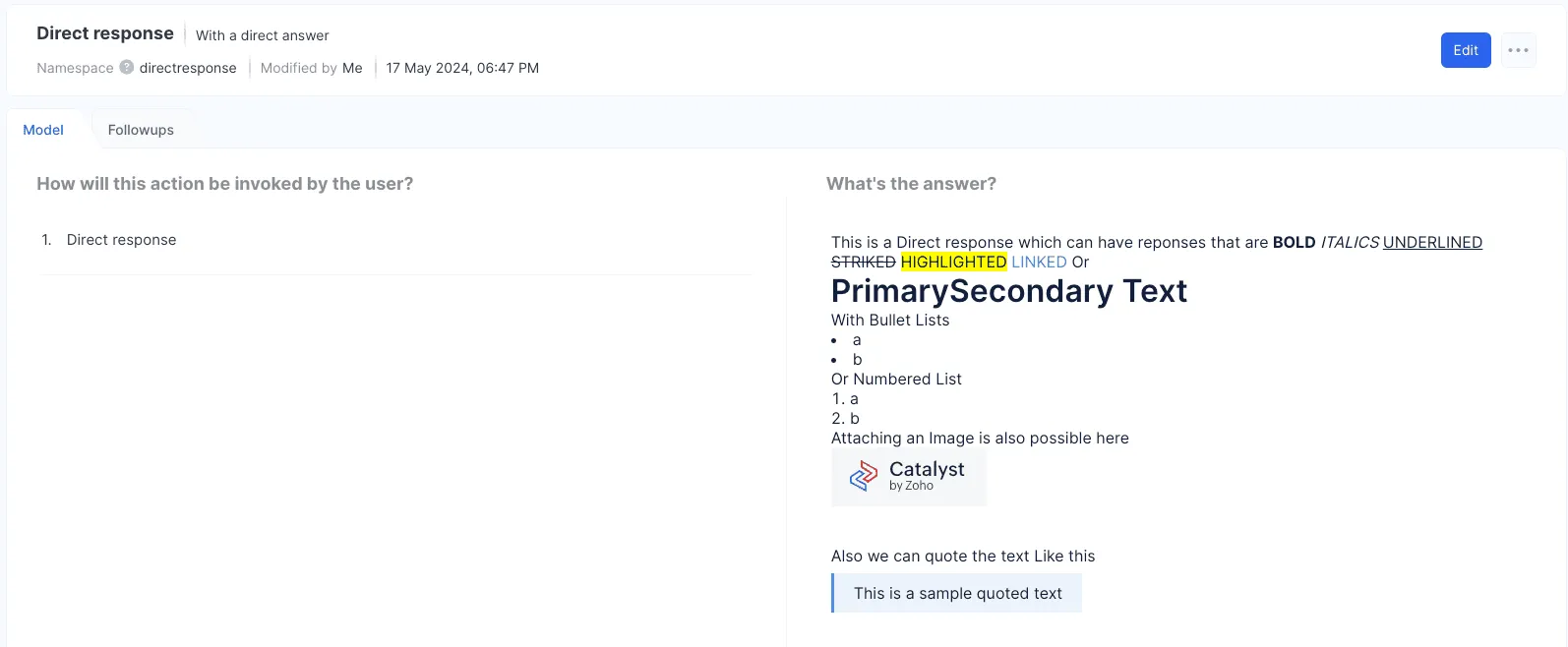The height and width of the screenshot is (647, 1568).
Task: Open the three-dot more options menu
Action: click(1518, 50)
